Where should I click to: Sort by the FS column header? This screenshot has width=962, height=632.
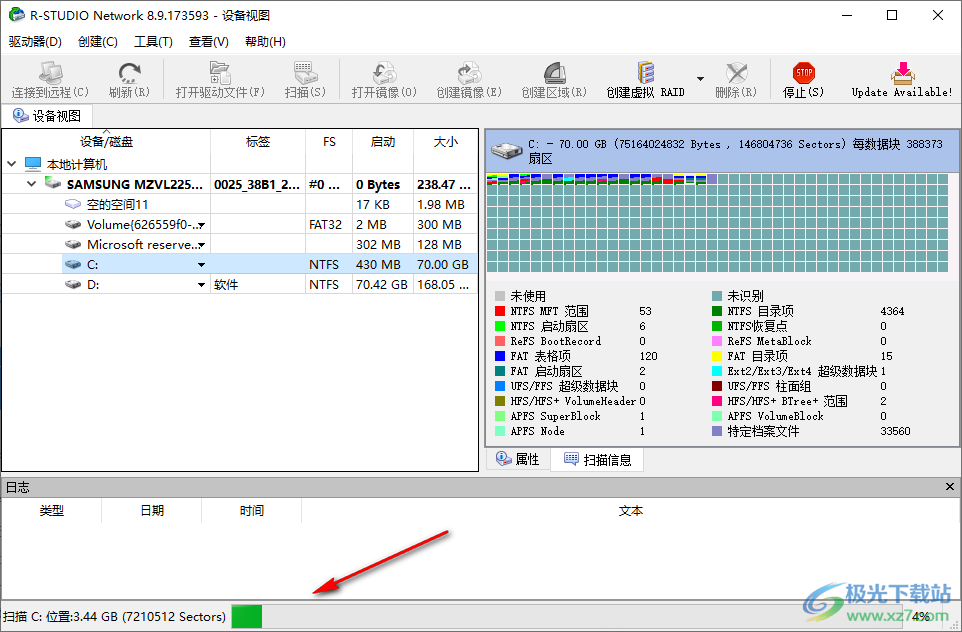pos(329,142)
